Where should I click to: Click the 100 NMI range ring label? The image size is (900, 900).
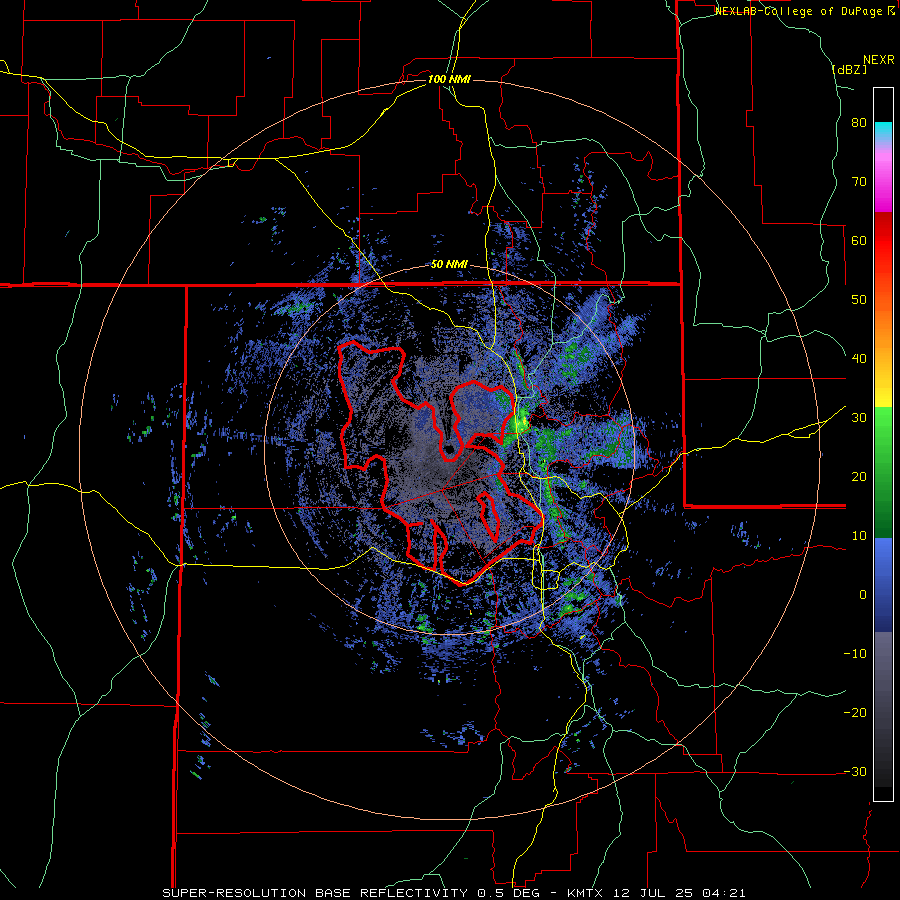click(x=449, y=79)
